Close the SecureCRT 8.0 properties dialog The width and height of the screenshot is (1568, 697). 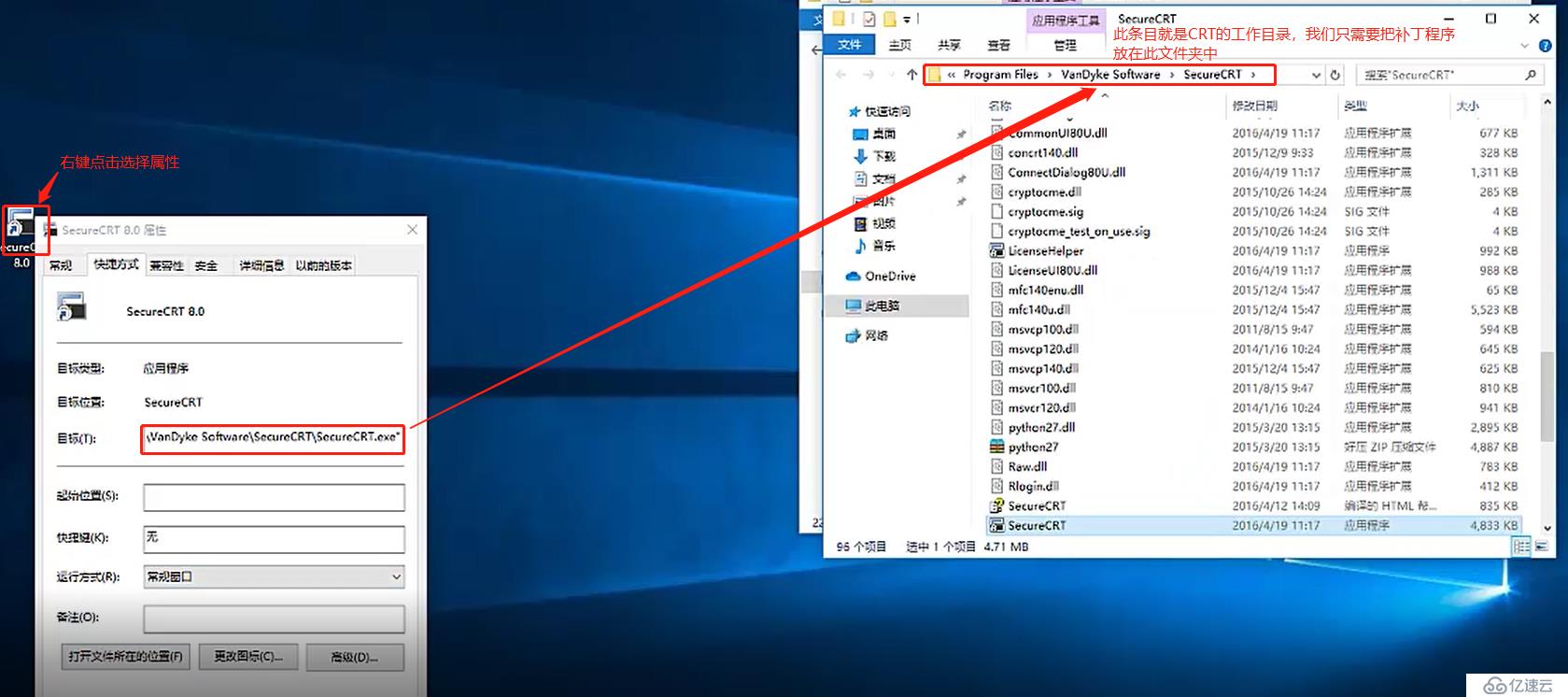pos(413,229)
